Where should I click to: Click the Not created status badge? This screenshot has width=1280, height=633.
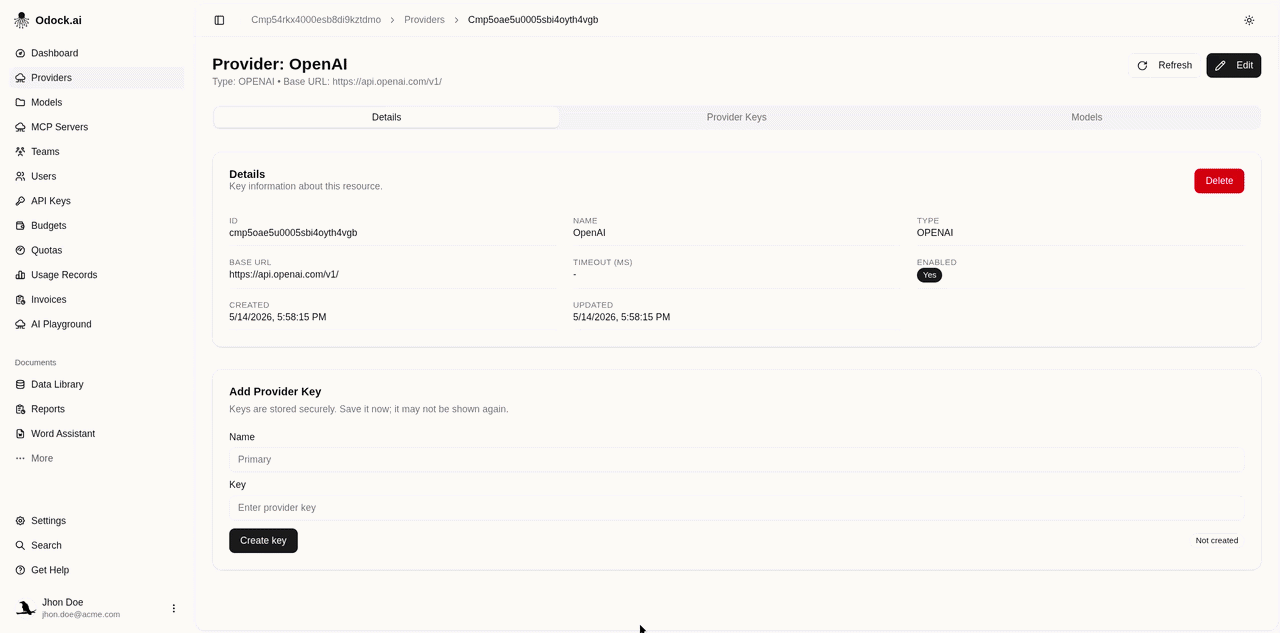(x=1217, y=540)
